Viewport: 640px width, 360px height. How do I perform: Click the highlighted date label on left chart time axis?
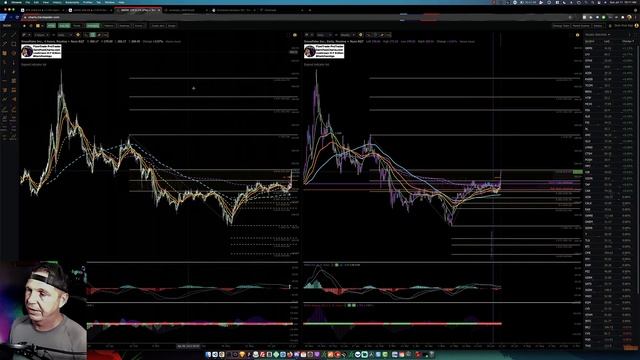189,346
